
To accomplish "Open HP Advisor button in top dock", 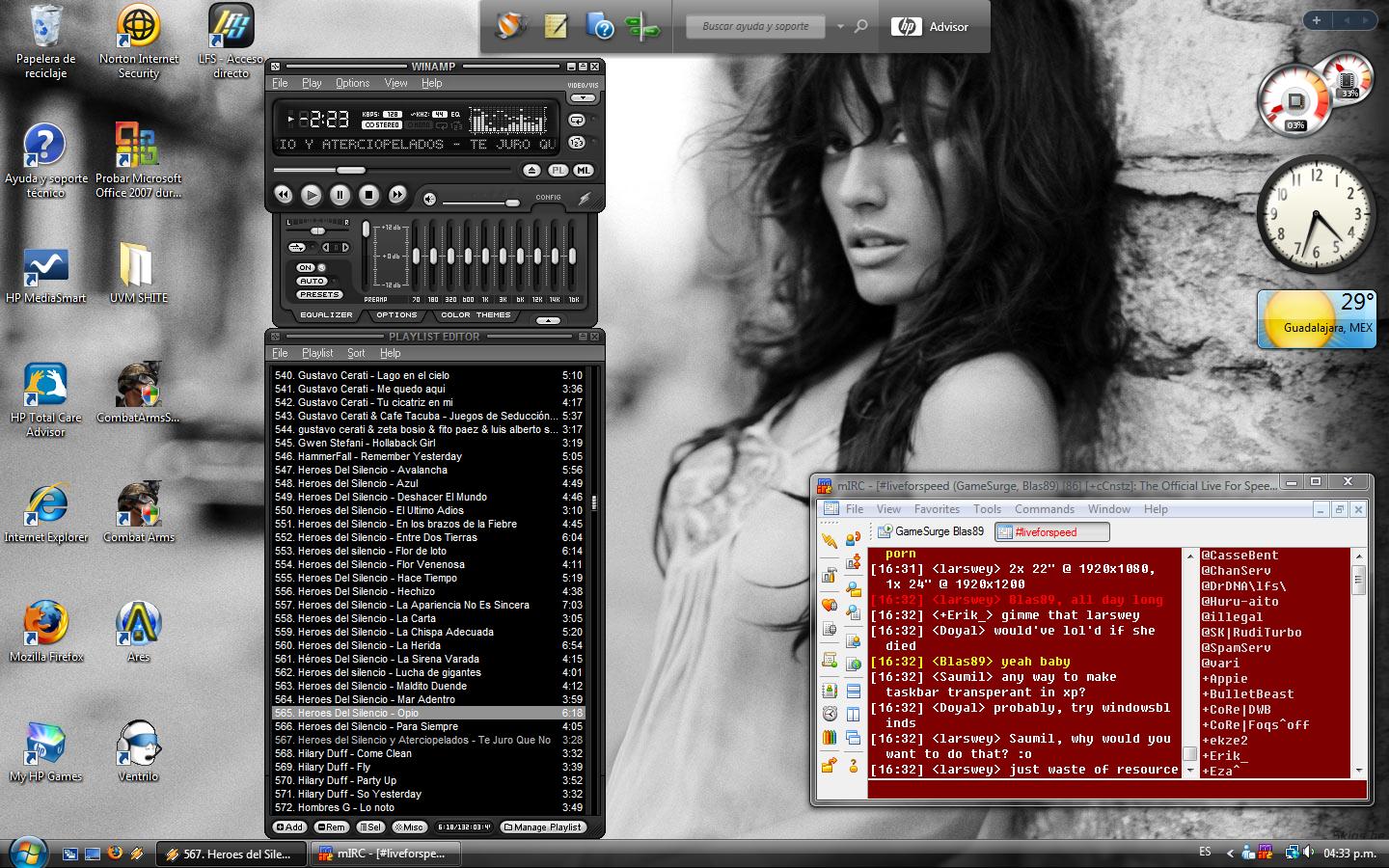I will tap(930, 27).
